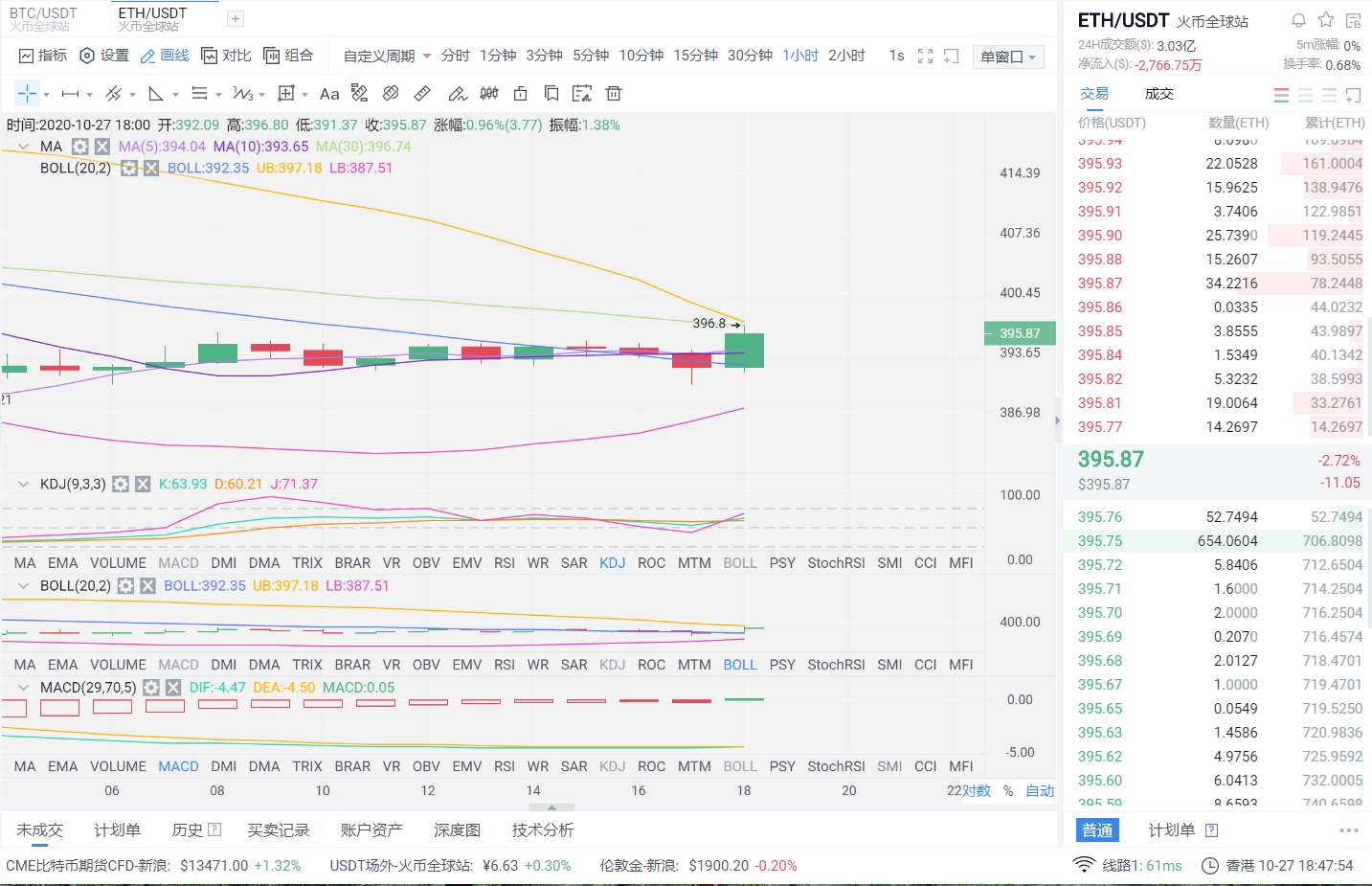This screenshot has height=886, width=1372.
Task: Select the 交易 order book tab
Action: (1094, 93)
